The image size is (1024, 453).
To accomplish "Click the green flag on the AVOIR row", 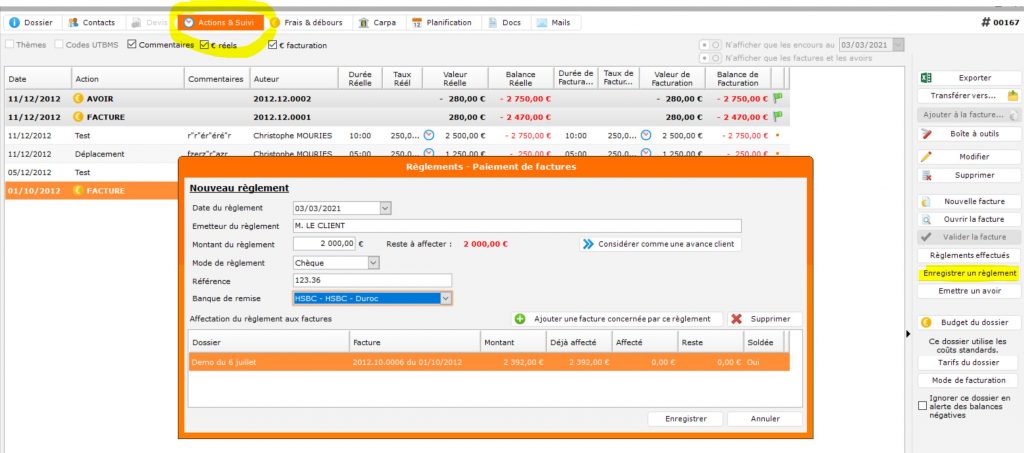I will tap(777, 98).
